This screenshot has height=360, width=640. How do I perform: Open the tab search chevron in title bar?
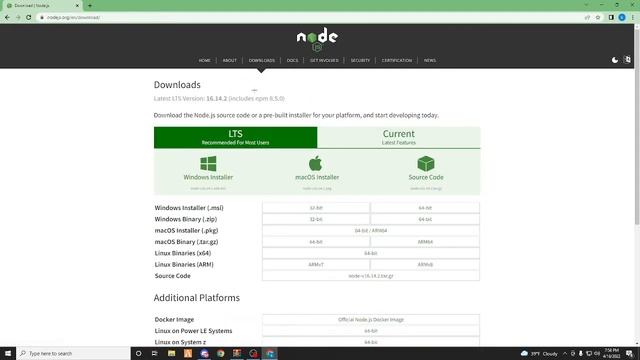586,5
